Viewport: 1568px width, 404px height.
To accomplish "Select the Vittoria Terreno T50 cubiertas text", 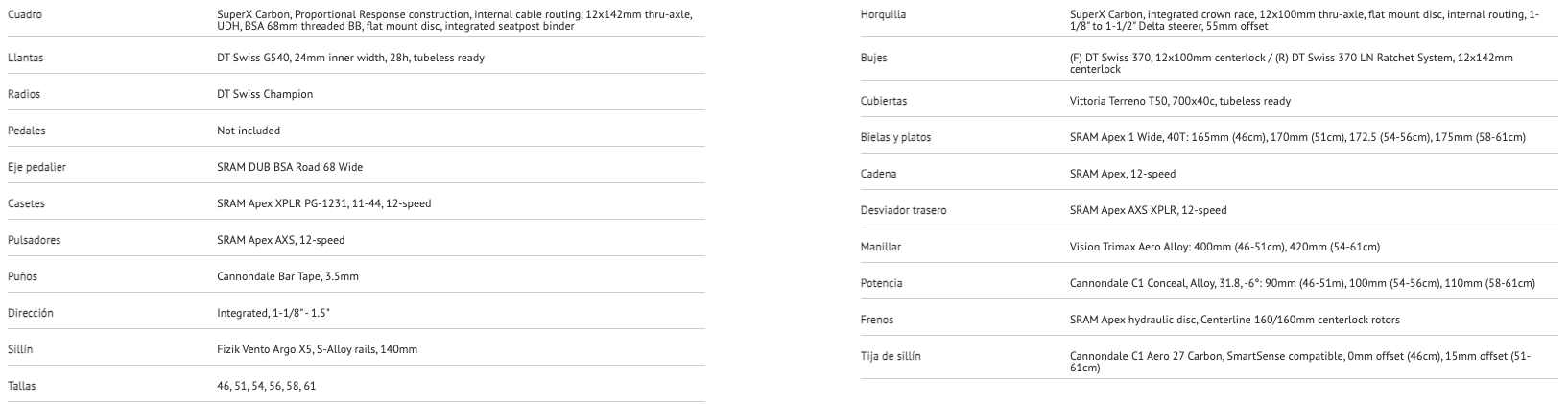I will 1179,101.
